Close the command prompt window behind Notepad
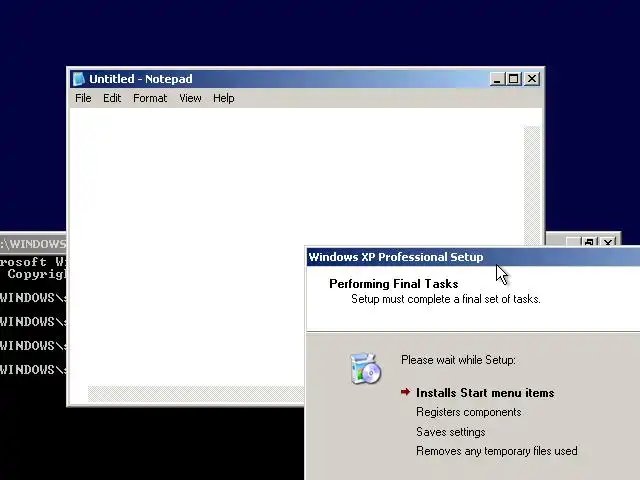The image size is (640, 480). click(608, 242)
